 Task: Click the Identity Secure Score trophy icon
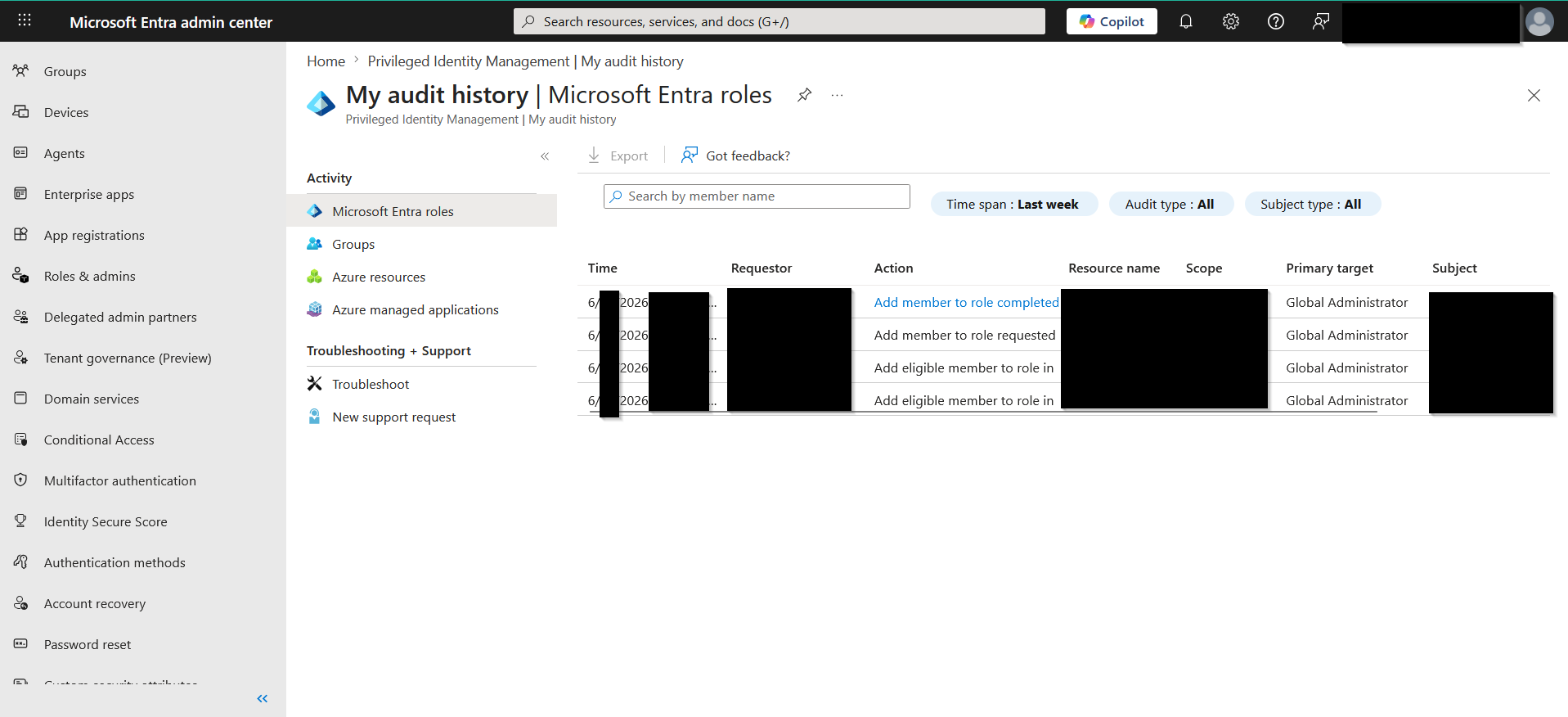[x=21, y=521]
